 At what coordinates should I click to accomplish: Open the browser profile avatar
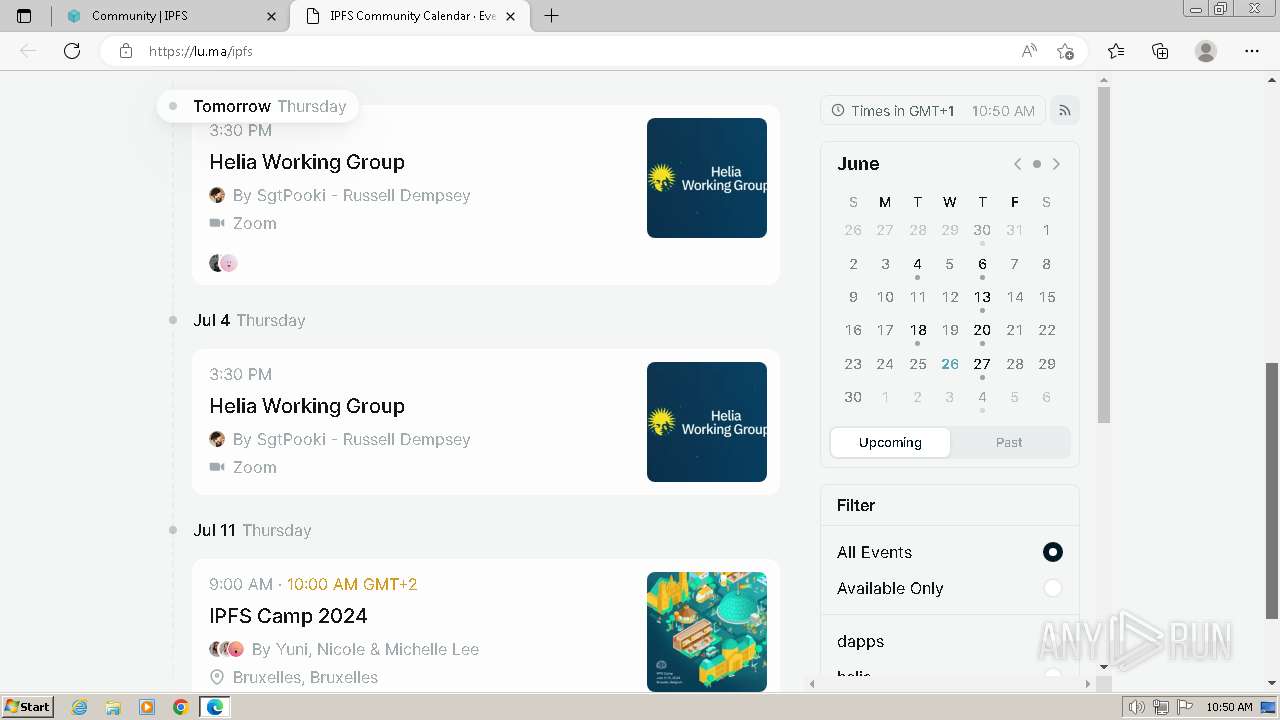click(1206, 51)
